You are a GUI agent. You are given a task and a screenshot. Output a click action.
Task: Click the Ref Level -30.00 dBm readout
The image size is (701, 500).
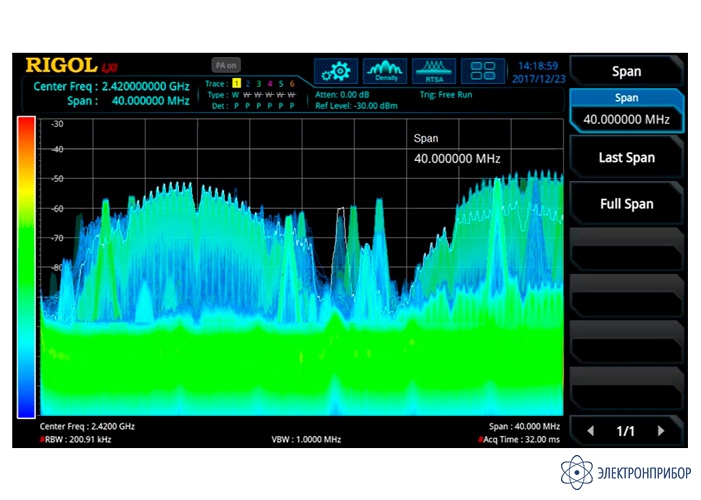coord(356,104)
